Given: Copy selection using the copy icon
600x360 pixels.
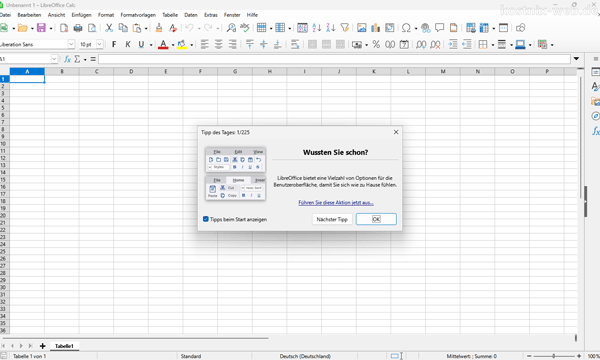Looking at the screenshot, I should (123, 28).
